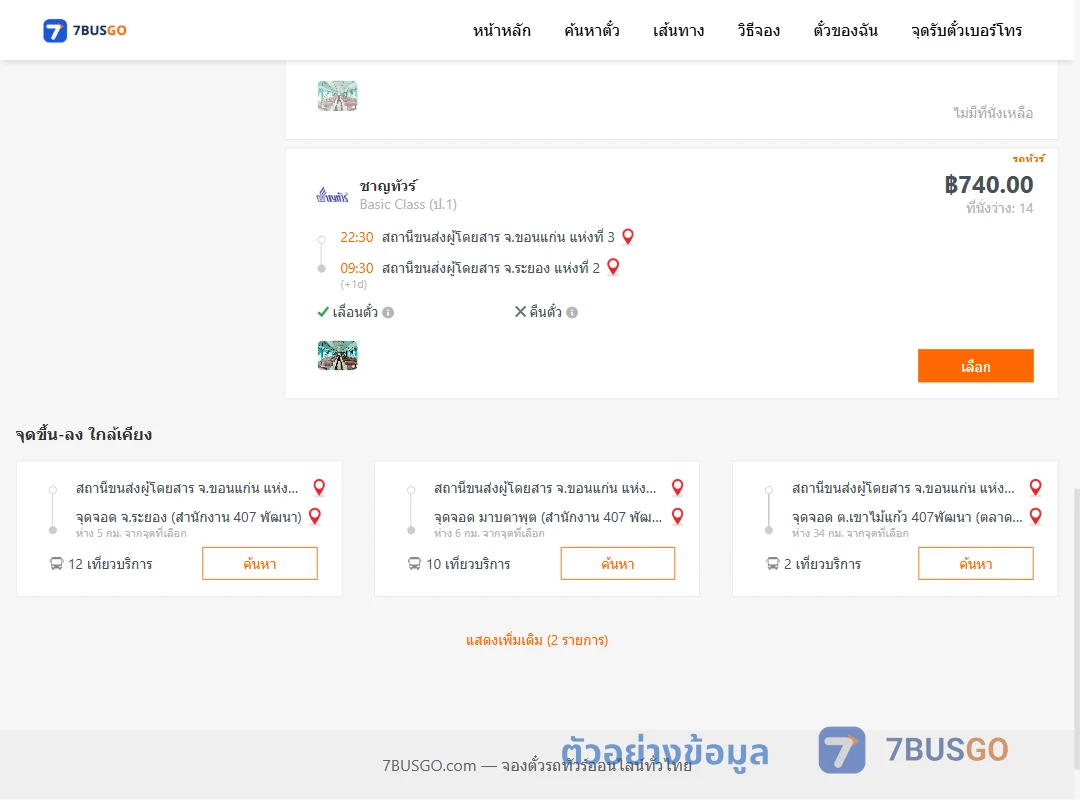Click ค้นหา on the 2 เที่ยวบริการ card
This screenshot has height=800, width=1080.
point(975,564)
